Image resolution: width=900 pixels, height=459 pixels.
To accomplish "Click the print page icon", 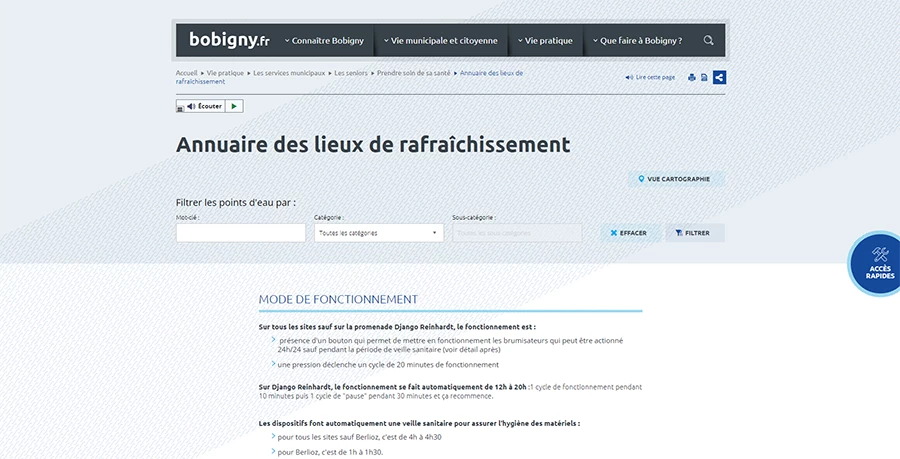I will [x=692, y=77].
